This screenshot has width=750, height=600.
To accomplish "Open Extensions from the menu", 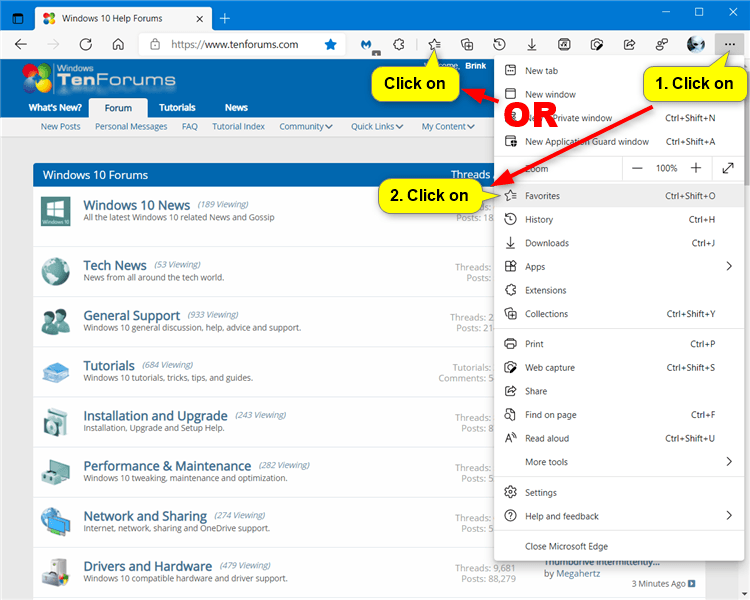I will pos(619,290).
